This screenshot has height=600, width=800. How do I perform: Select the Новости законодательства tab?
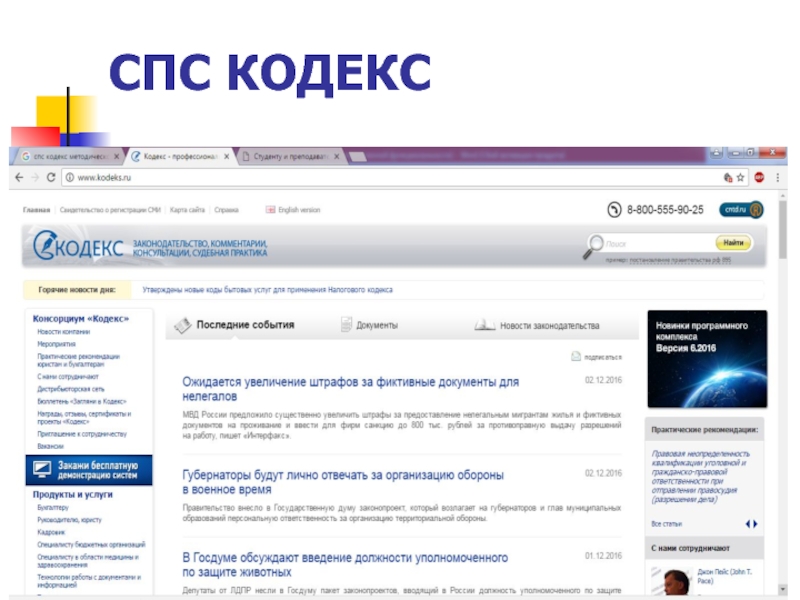pos(537,326)
